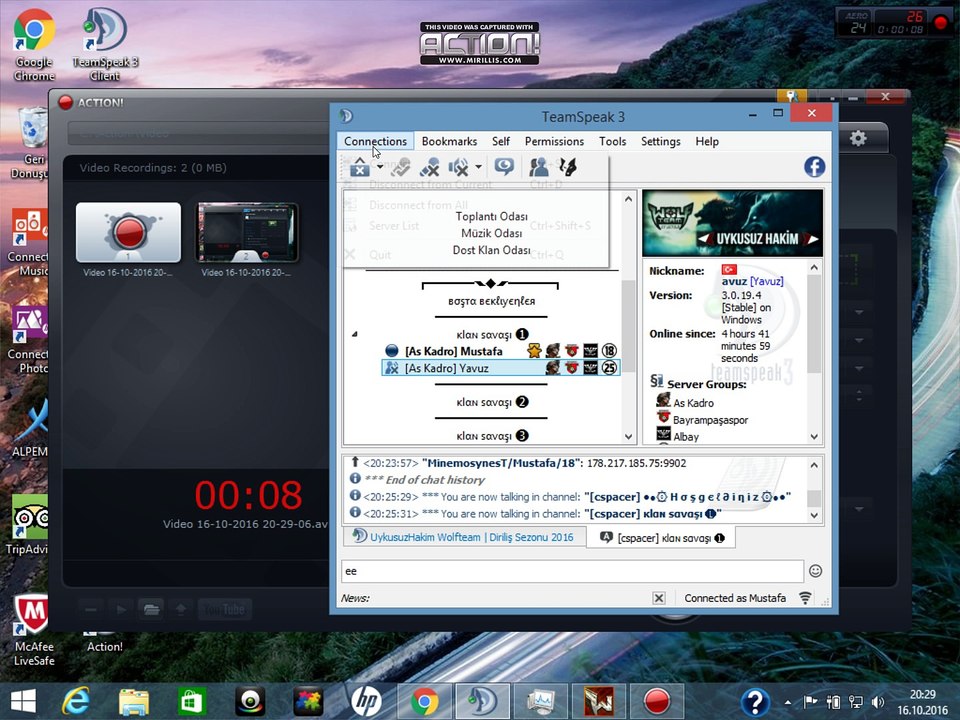The height and width of the screenshot is (720, 960).
Task: Toggle mute microphone in TeamSpeak toolbar
Action: pyautogui.click(x=429, y=167)
